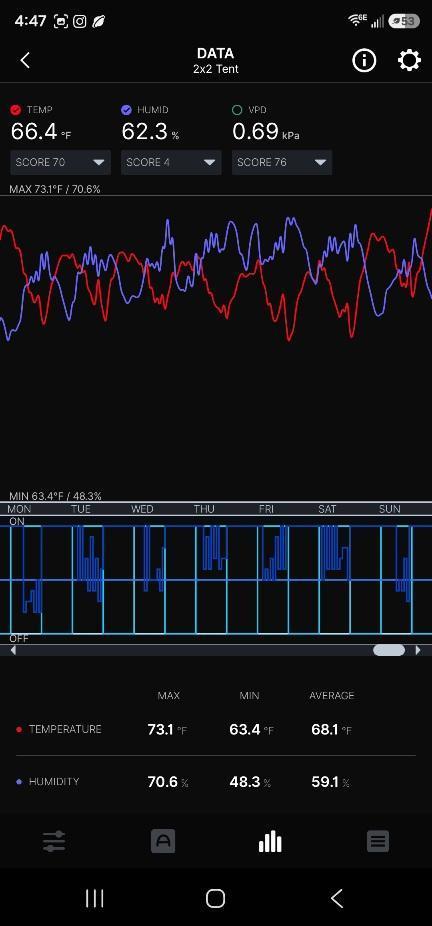This screenshot has width=432, height=926.
Task: Select the bar chart data tab
Action: coord(270,841)
